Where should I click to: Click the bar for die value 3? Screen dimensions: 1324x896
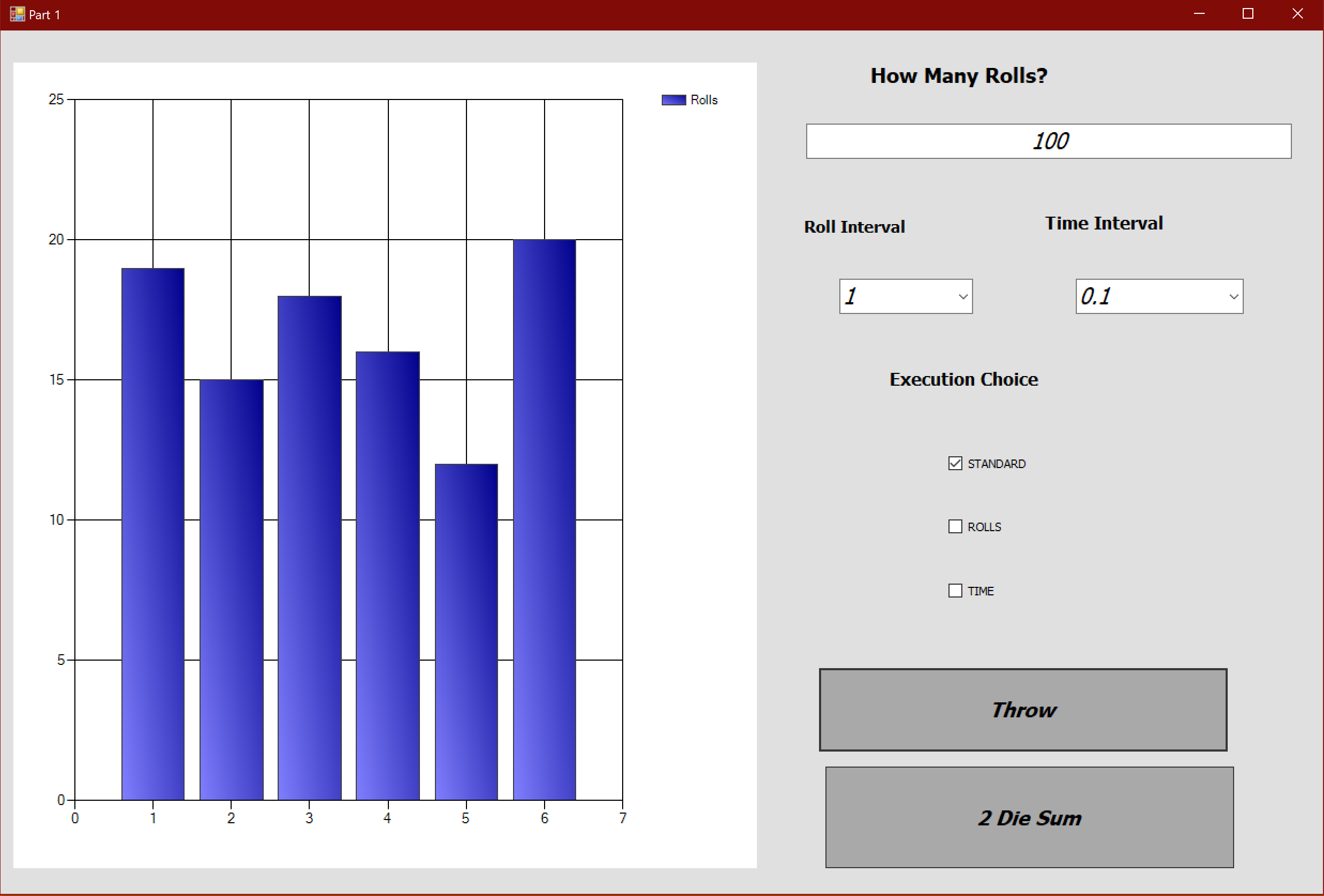click(x=309, y=547)
